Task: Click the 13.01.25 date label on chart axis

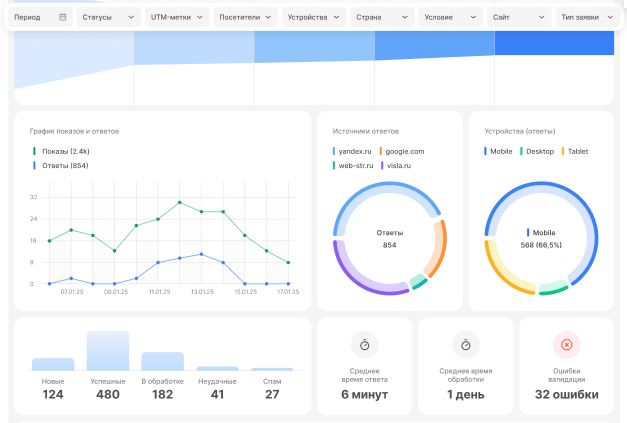Action: pos(202,292)
